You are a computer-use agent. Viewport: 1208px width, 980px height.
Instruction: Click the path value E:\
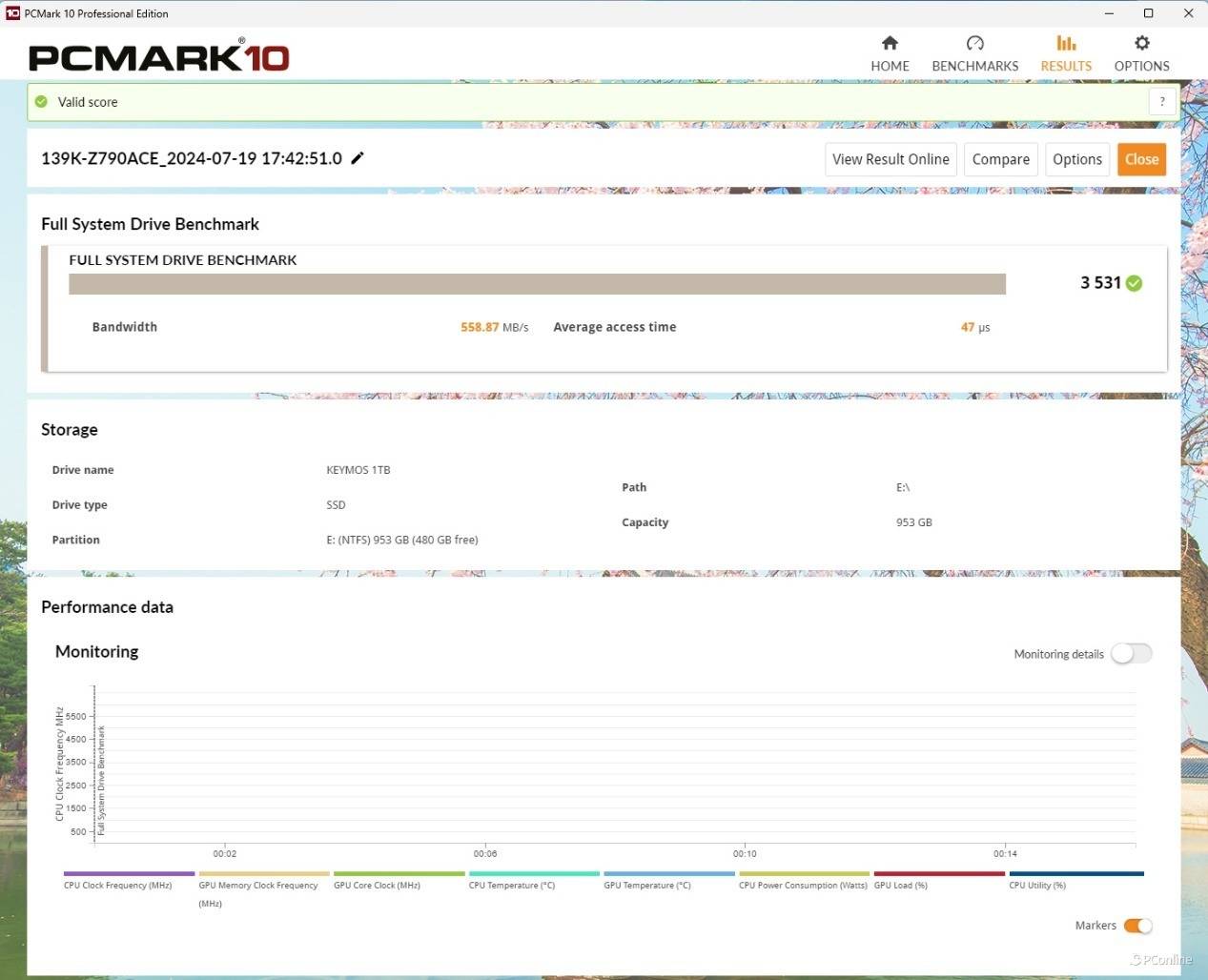(903, 487)
